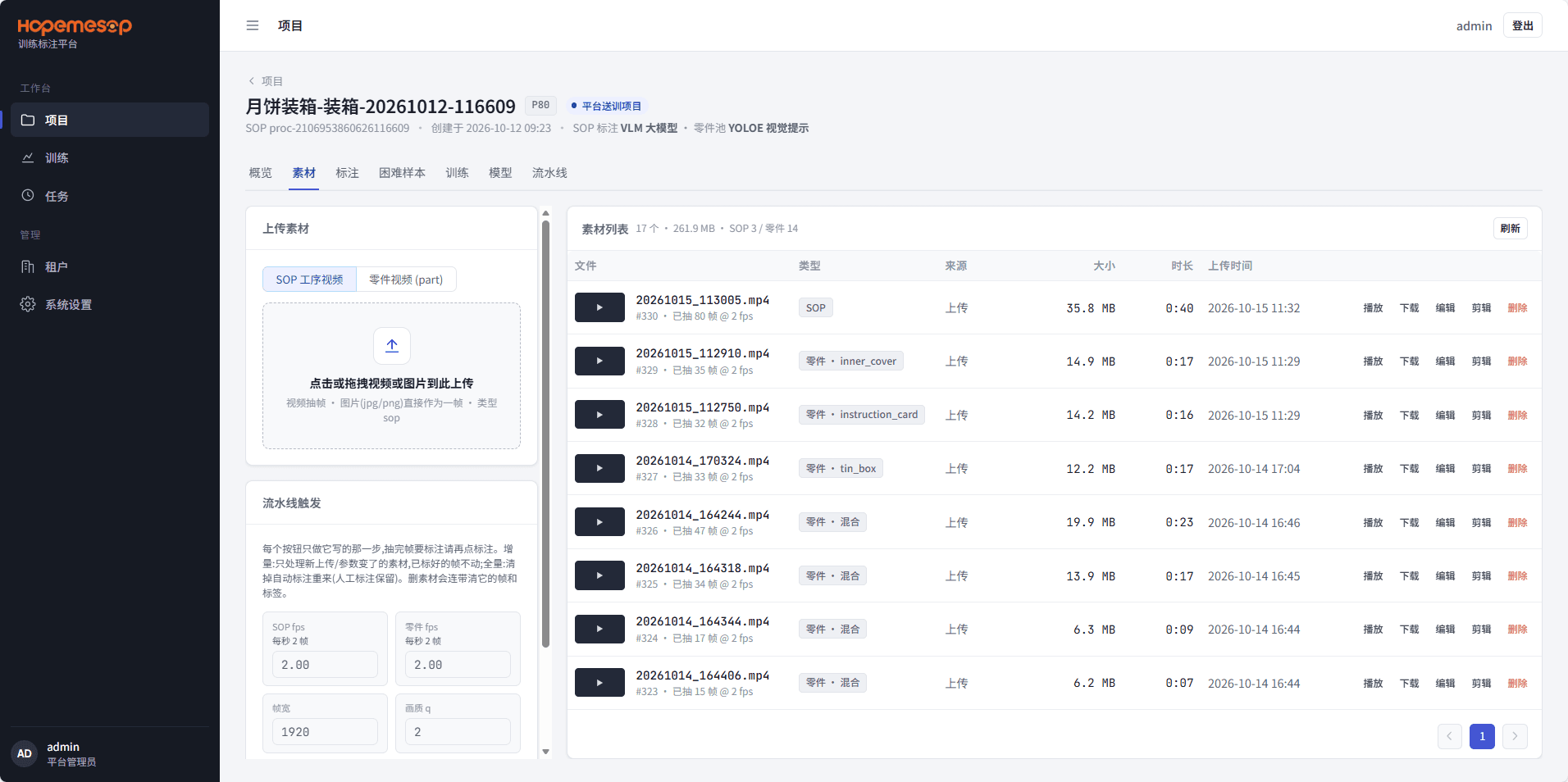Play thumbnail for 20261014_170324.mp4
The width and height of the screenshot is (1568, 782).
pos(599,468)
